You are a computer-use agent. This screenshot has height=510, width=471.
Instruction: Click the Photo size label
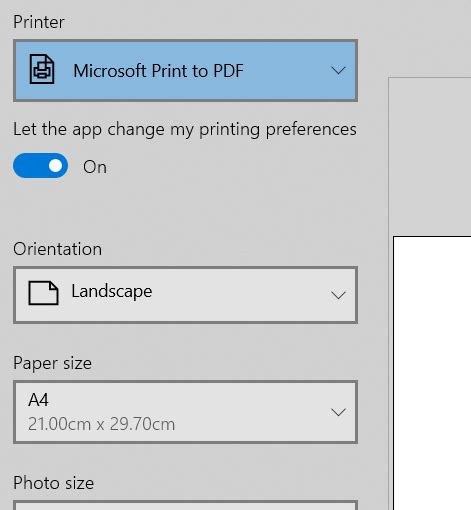click(x=54, y=483)
